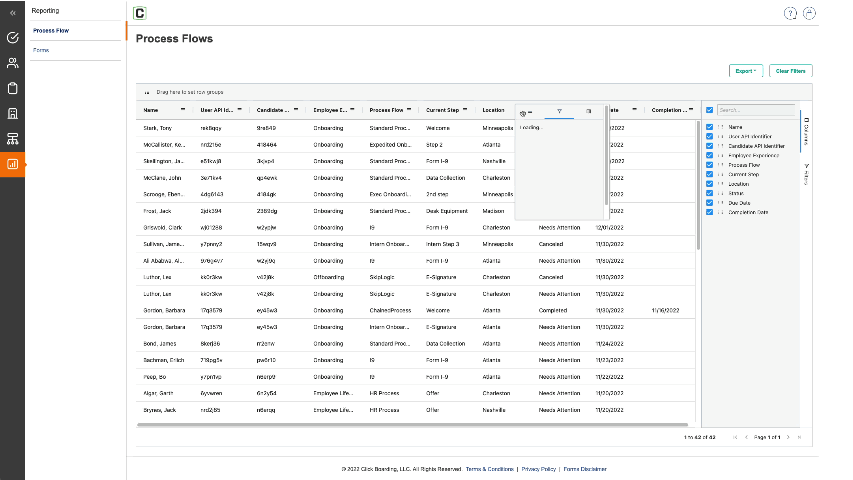Toggle the select-all columns checkbox

coord(709,110)
